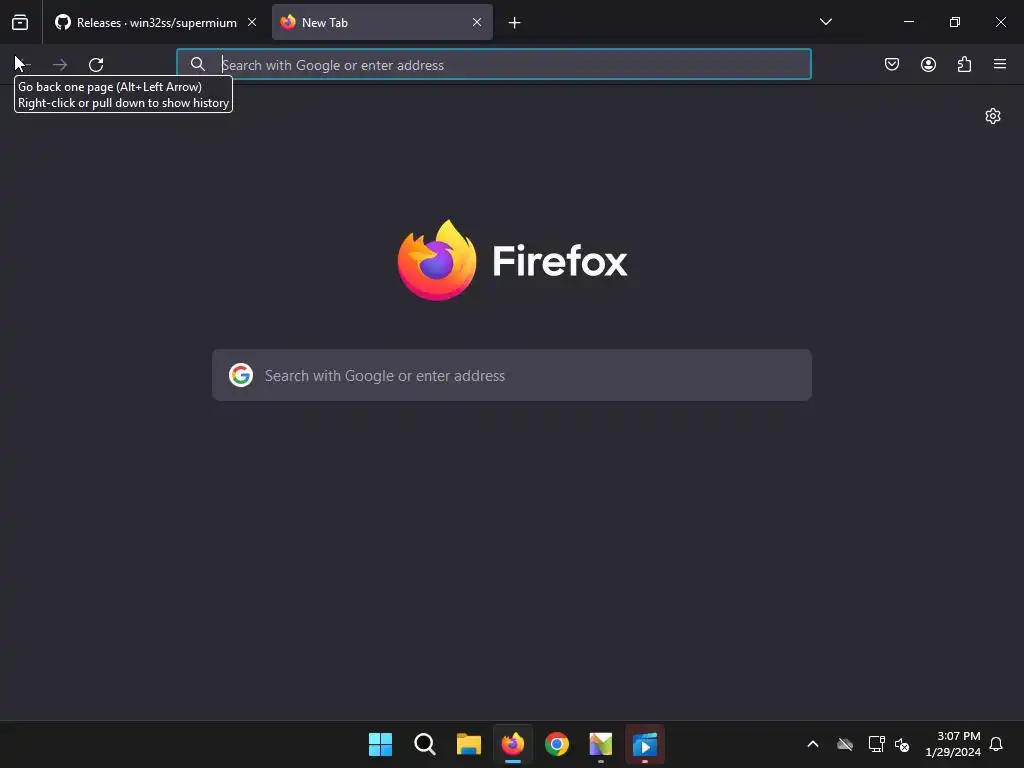Open the Extensions puzzle icon
The width and height of the screenshot is (1024, 768).
click(964, 64)
